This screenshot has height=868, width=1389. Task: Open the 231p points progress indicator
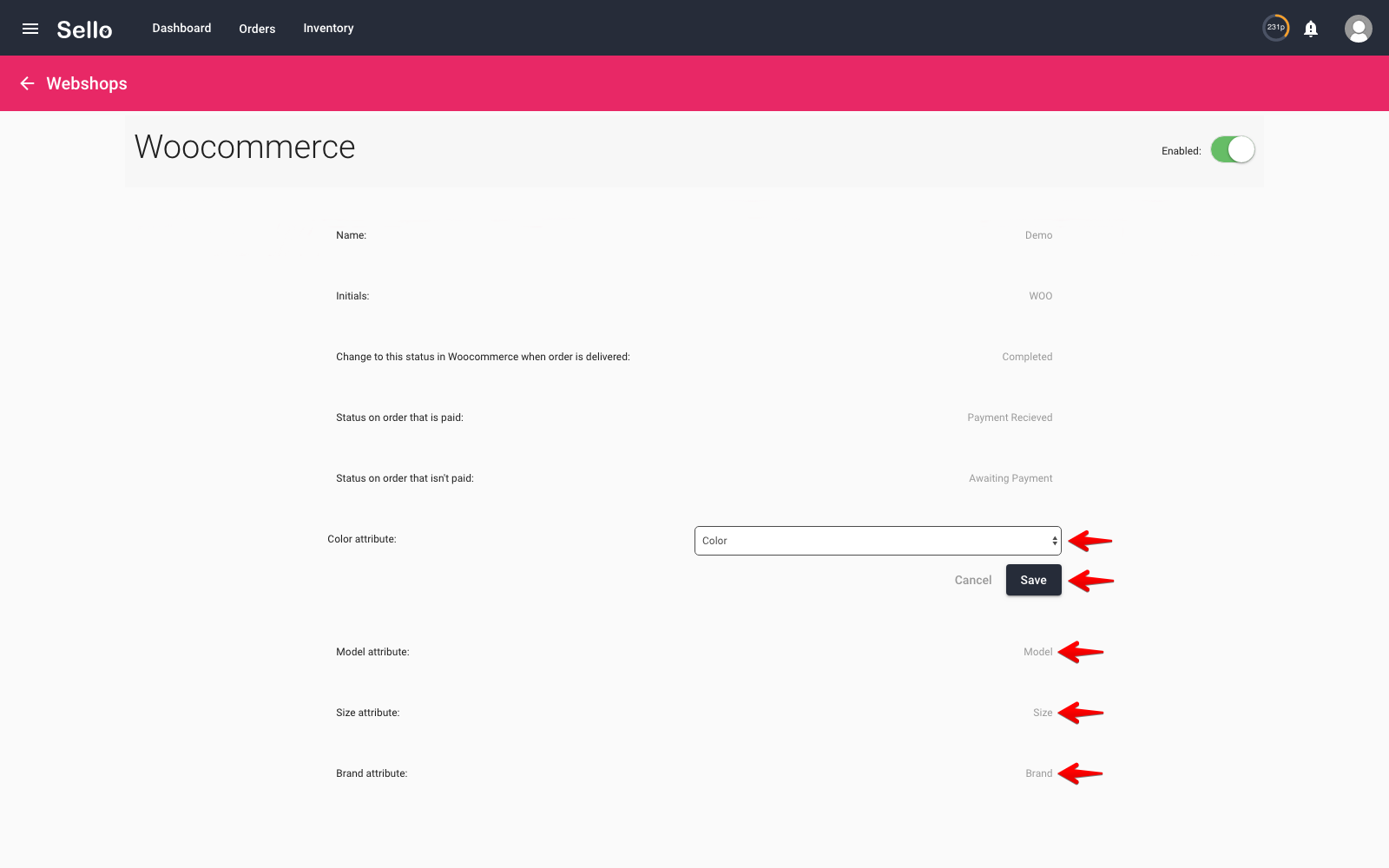click(1275, 28)
